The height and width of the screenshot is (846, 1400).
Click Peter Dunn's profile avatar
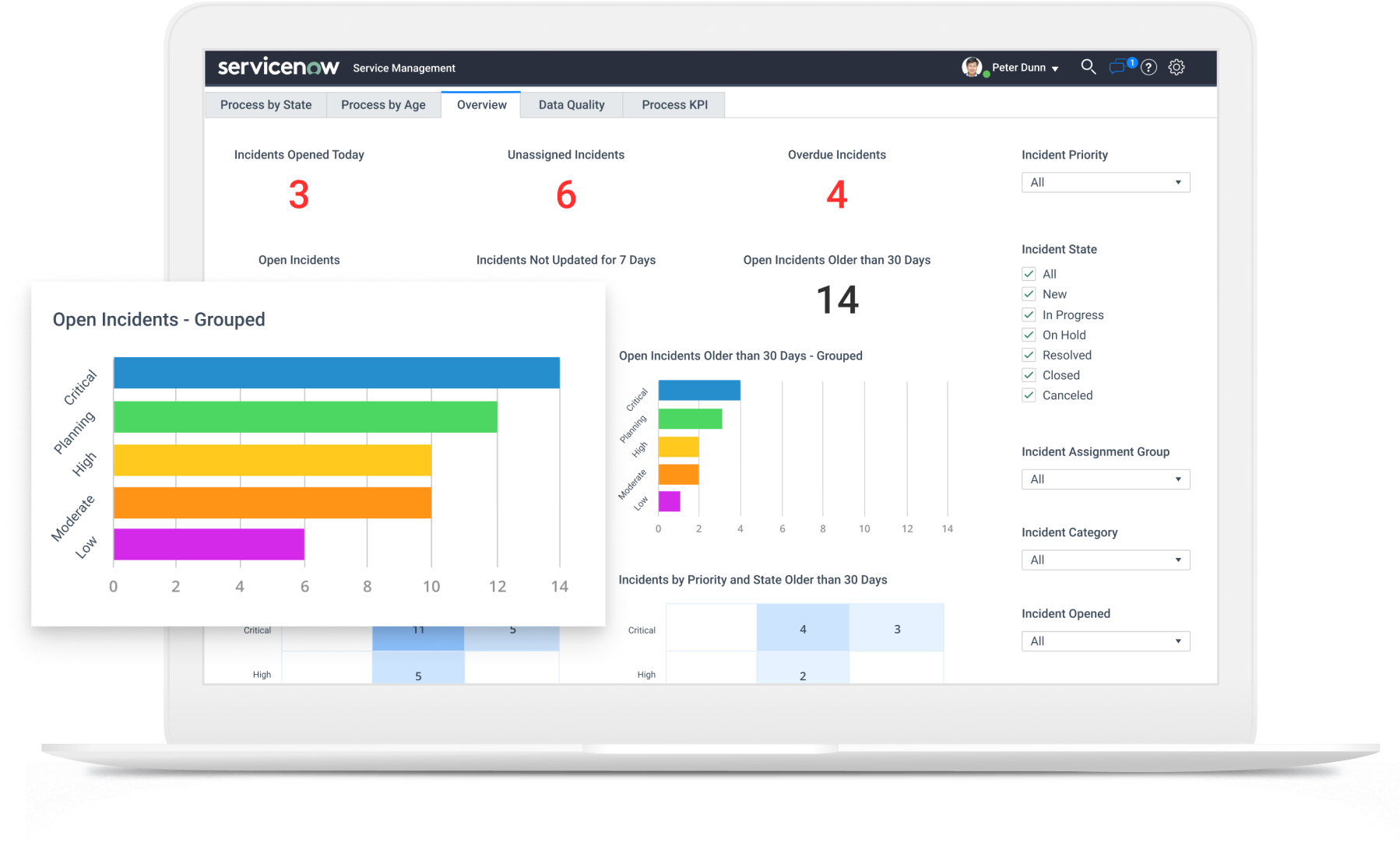972,67
